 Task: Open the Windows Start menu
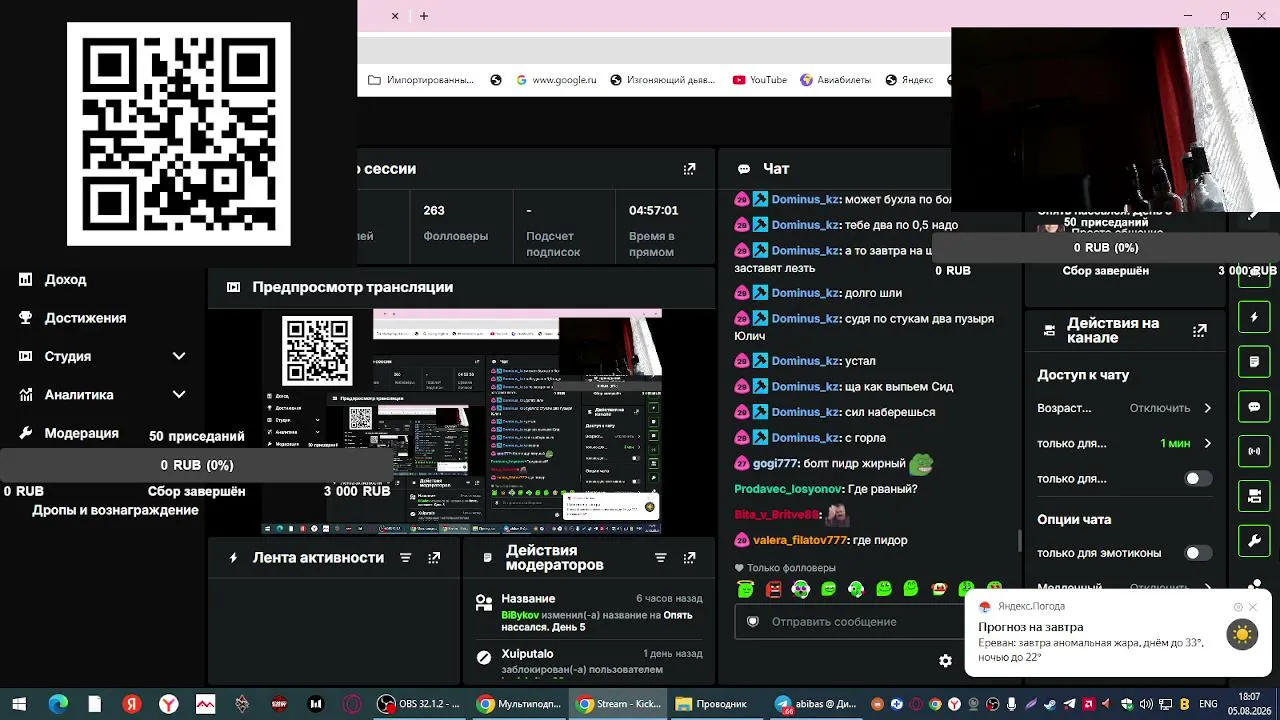click(19, 704)
